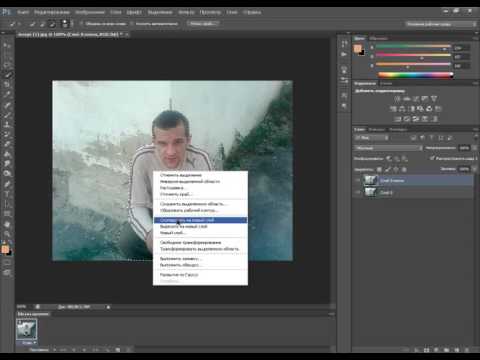The height and width of the screenshot is (360, 480).
Task: Select the Clone Stamp tool
Action: click(x=7, y=125)
